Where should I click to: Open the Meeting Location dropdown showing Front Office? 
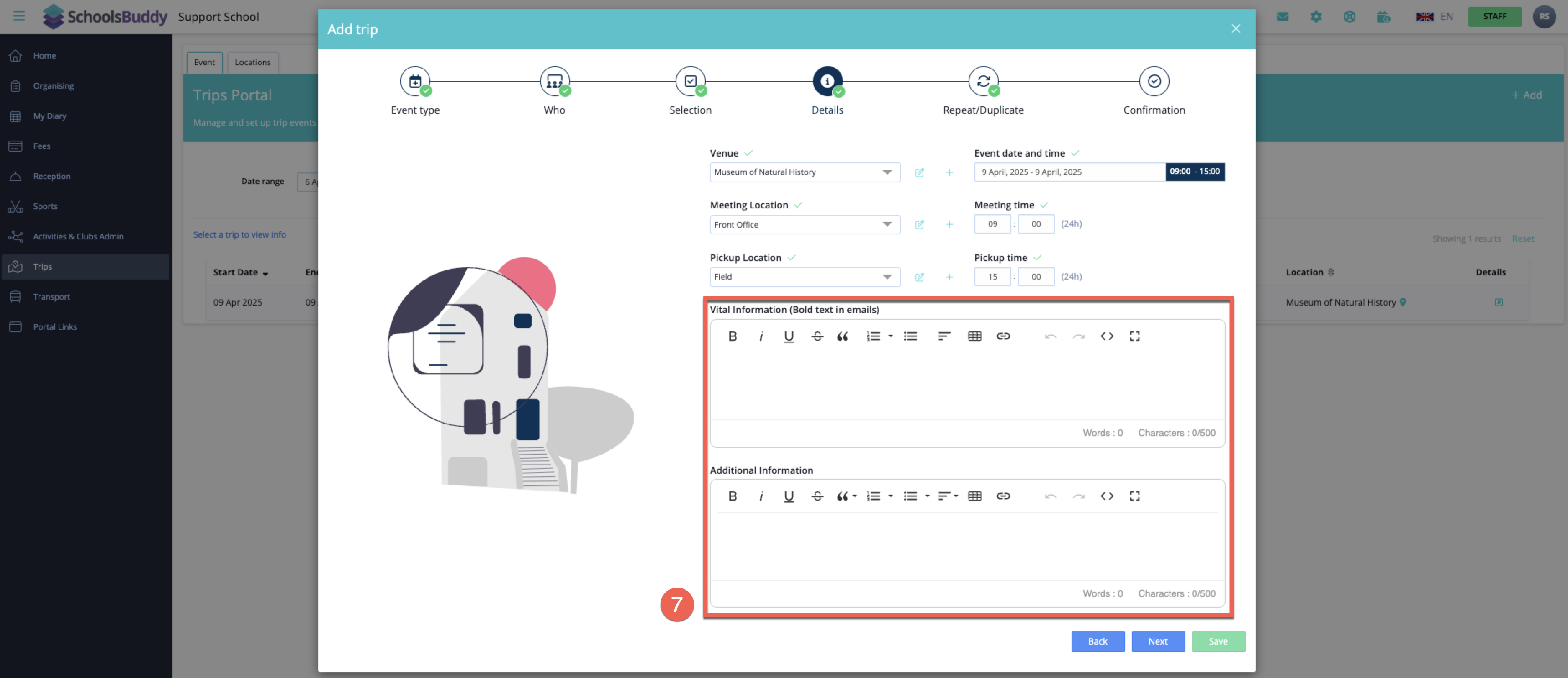[x=805, y=225]
